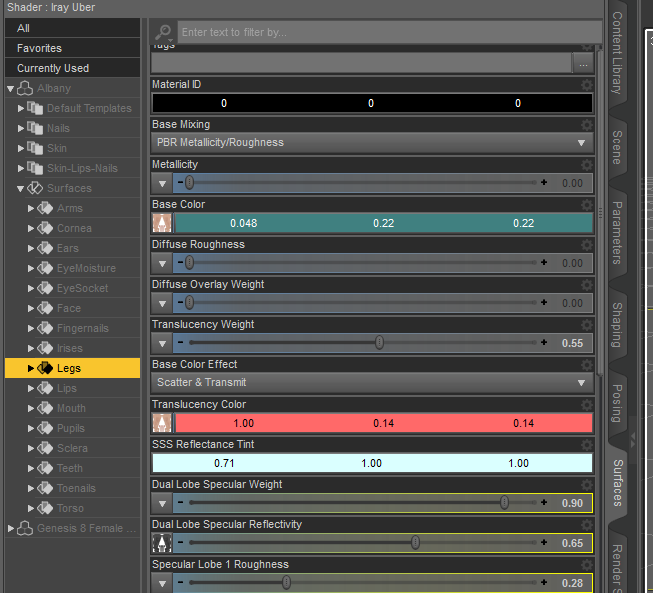Click the filter text input field

pyautogui.click(x=389, y=32)
